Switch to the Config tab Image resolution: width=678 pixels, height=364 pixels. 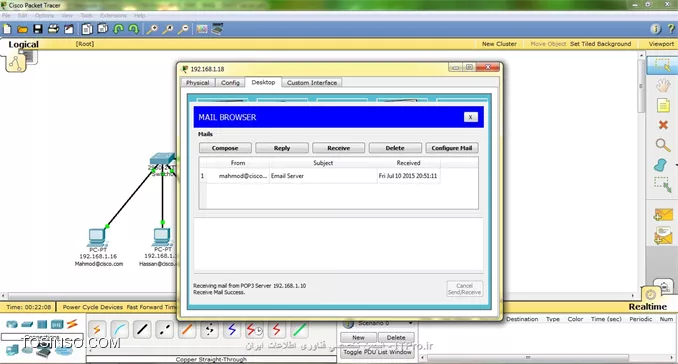(x=230, y=83)
